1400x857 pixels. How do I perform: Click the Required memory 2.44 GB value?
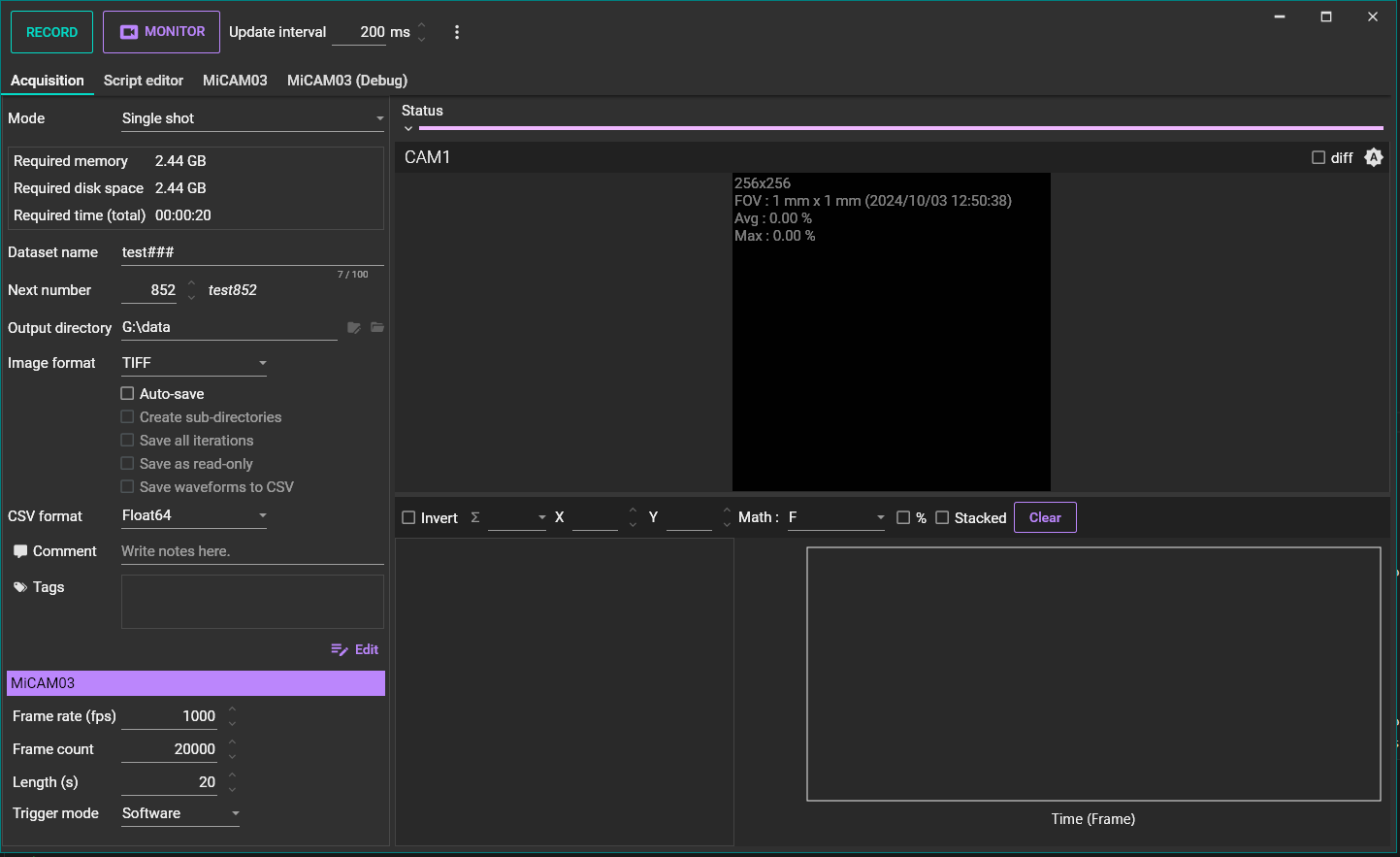[180, 161]
